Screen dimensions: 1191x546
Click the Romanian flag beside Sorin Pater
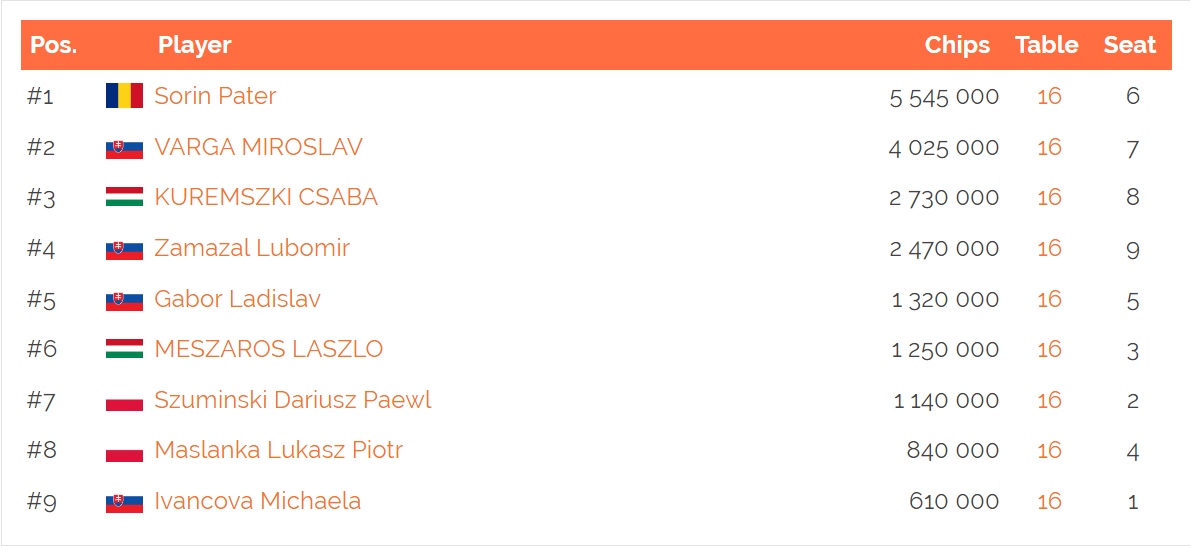[x=125, y=96]
